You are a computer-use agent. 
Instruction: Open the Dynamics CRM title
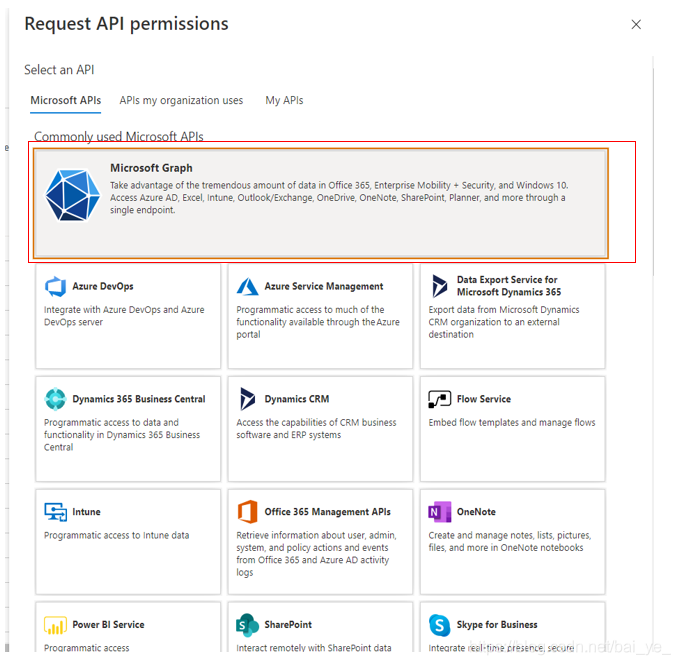tap(297, 399)
